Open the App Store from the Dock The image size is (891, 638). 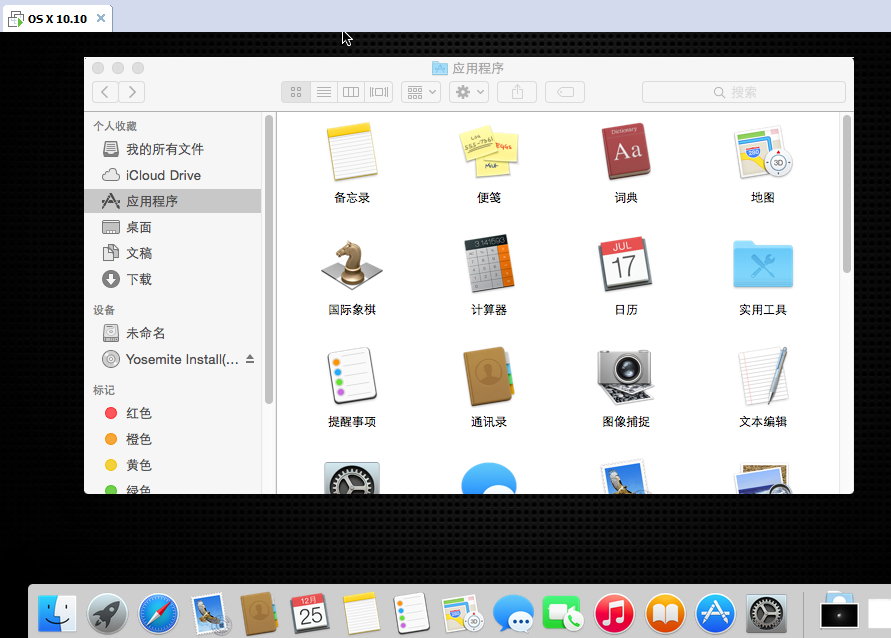[715, 614]
